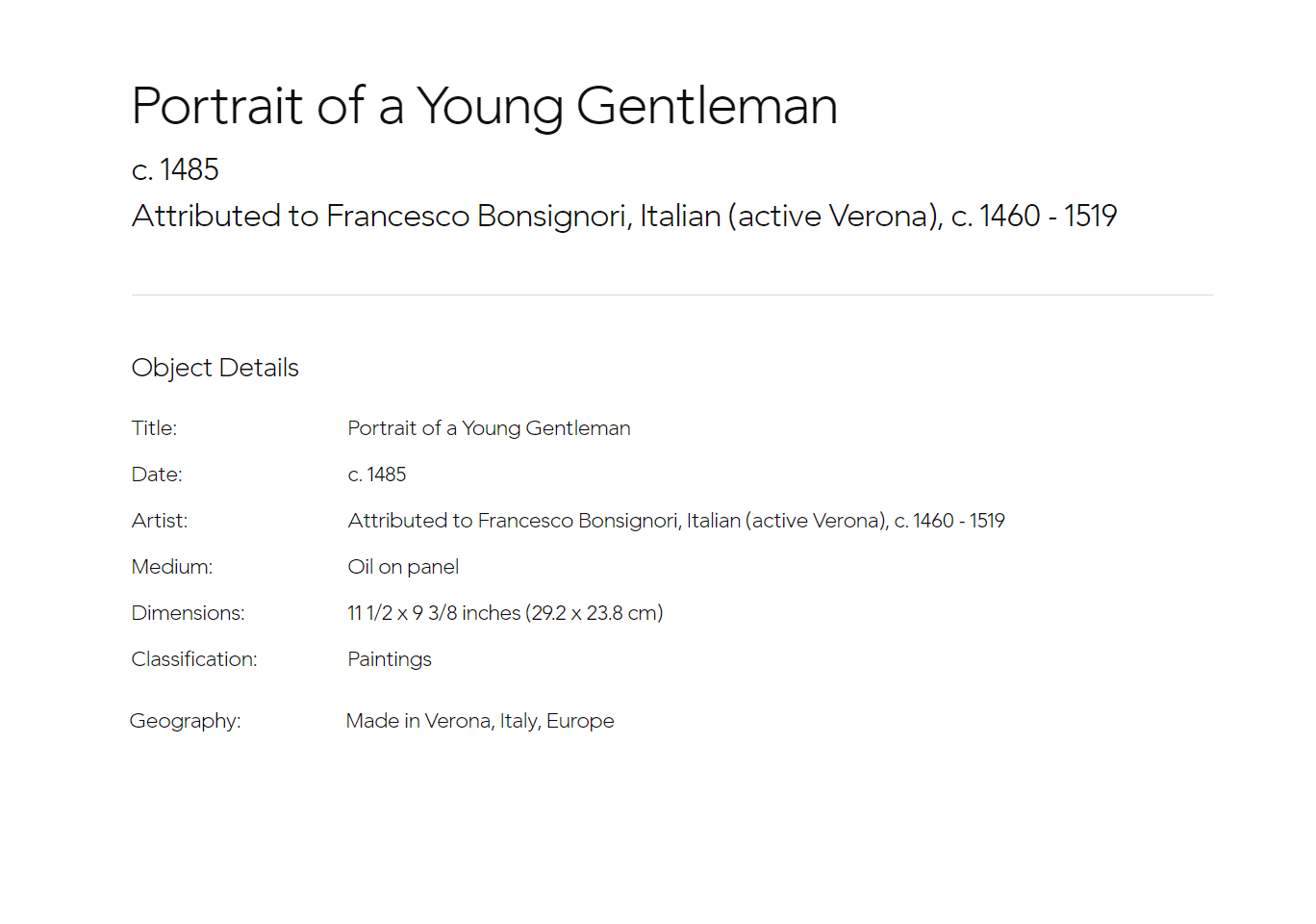Click the date value c. 1485 in details
The width and height of the screenshot is (1316, 924).
377,475
